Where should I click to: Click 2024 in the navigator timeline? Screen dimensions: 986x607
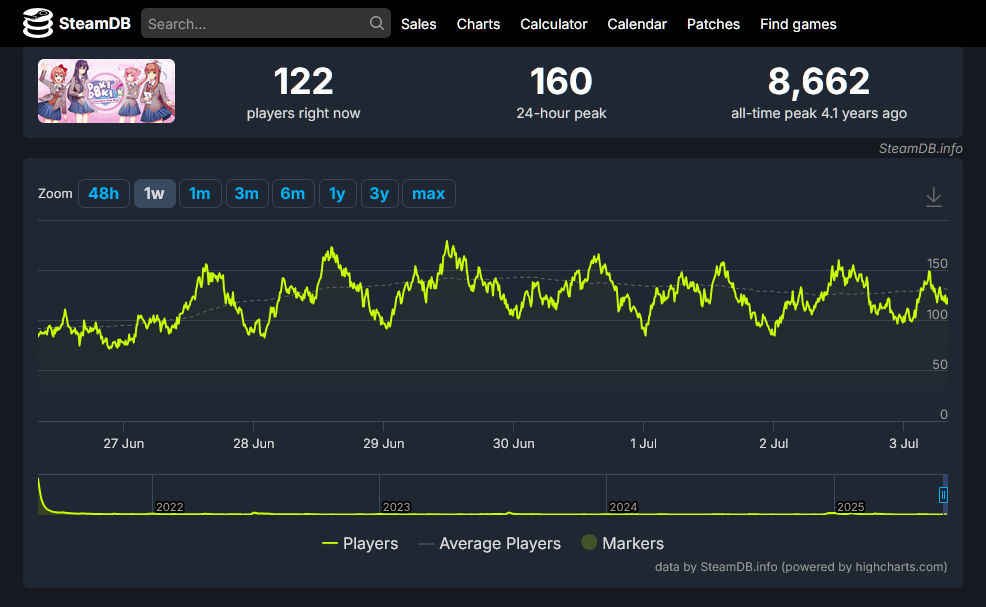point(624,507)
